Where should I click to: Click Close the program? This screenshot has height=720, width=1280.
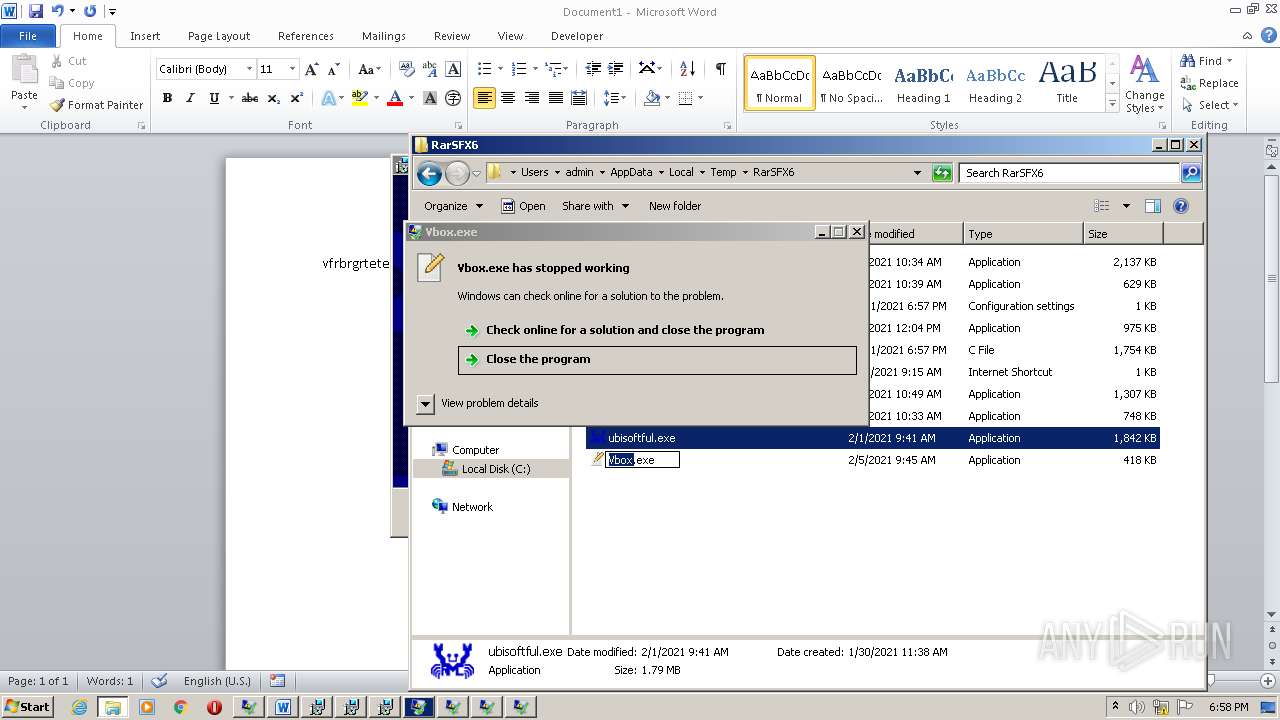point(657,360)
